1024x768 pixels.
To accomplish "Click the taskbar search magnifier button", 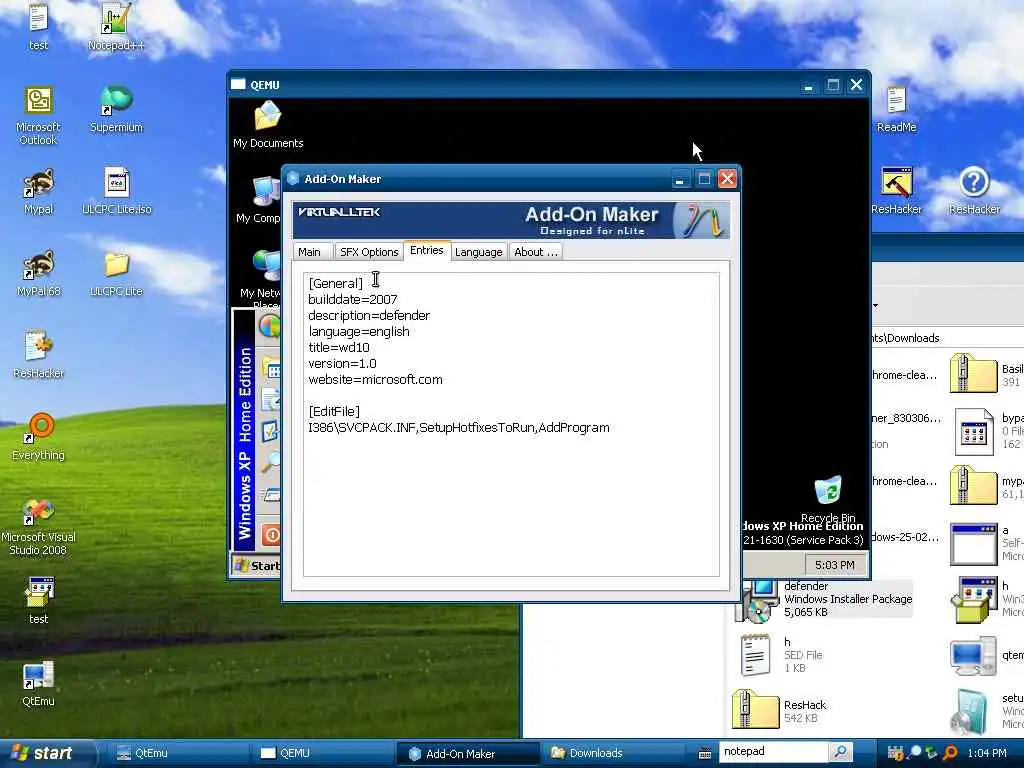I will click(840, 752).
